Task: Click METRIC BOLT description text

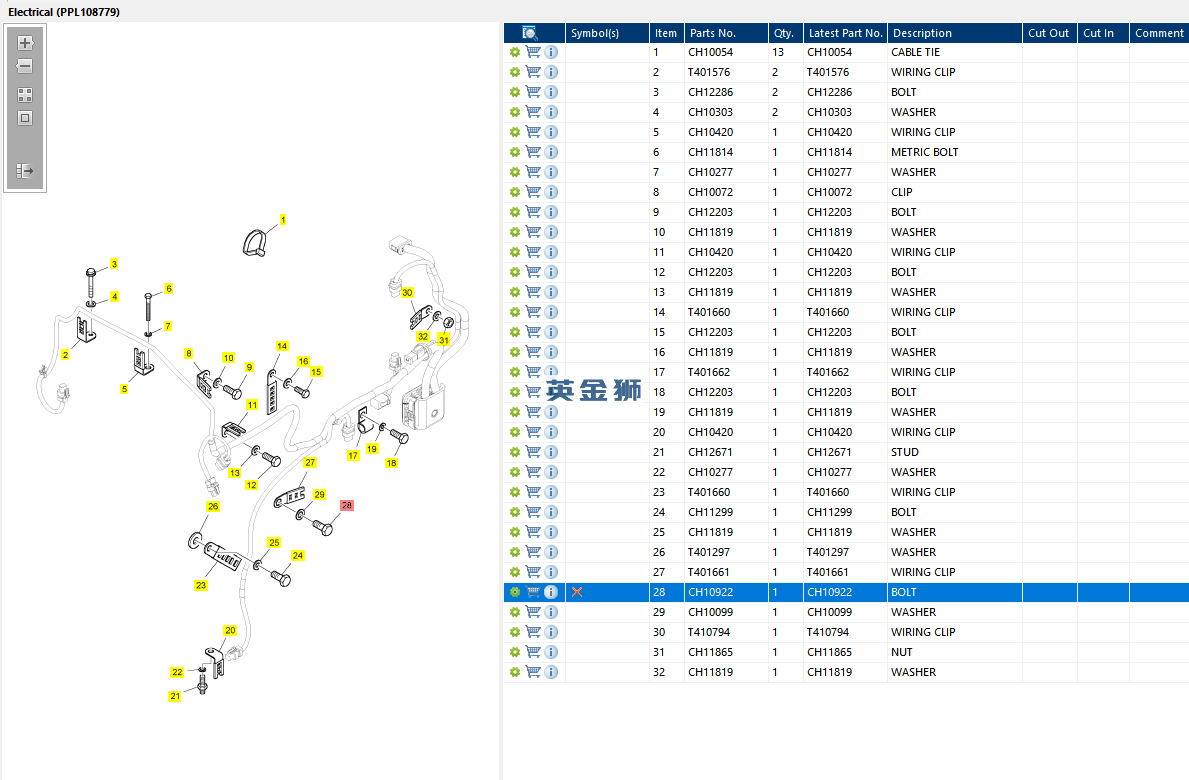Action: coord(924,152)
